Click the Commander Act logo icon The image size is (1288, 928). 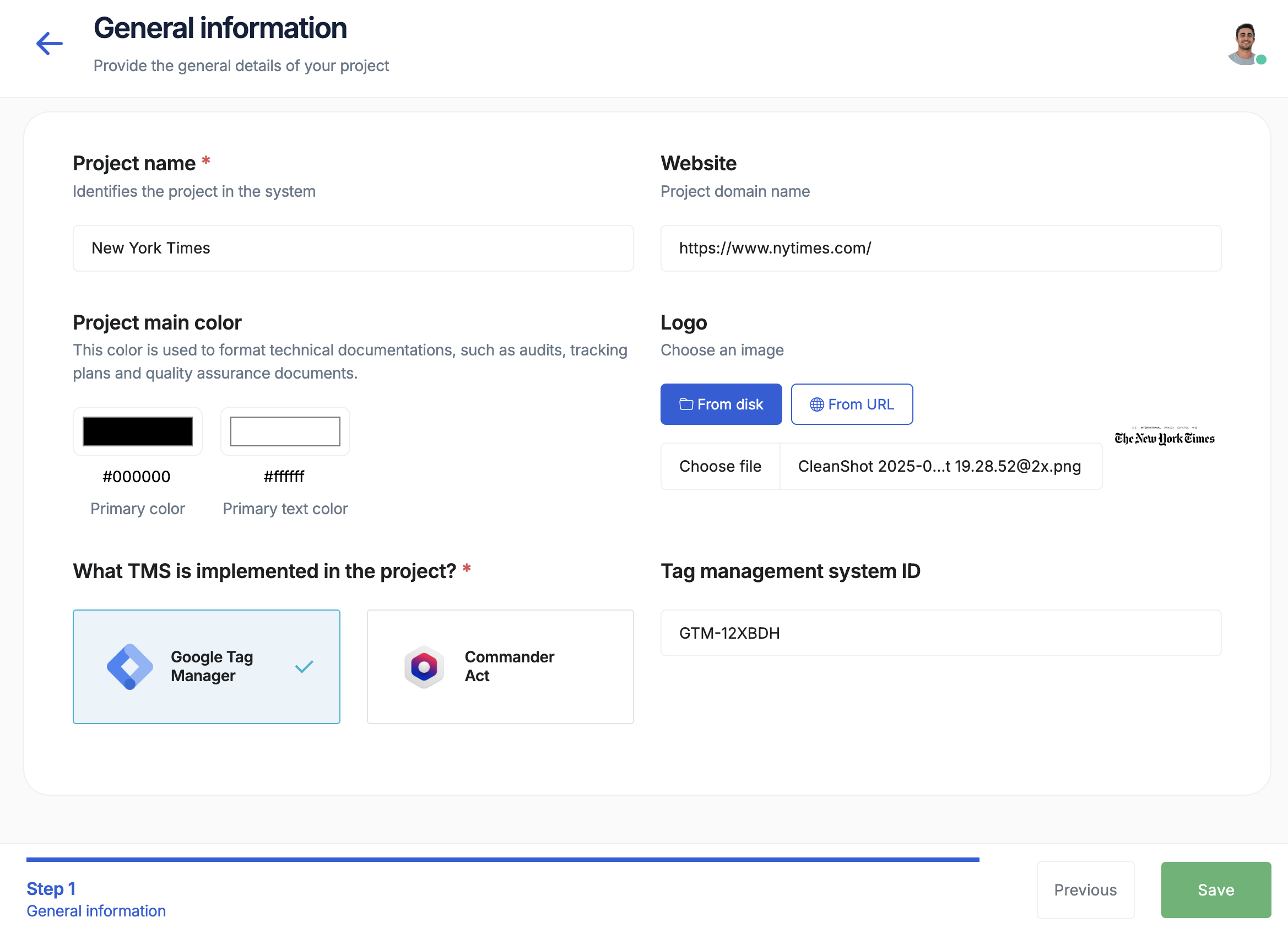tap(424, 666)
